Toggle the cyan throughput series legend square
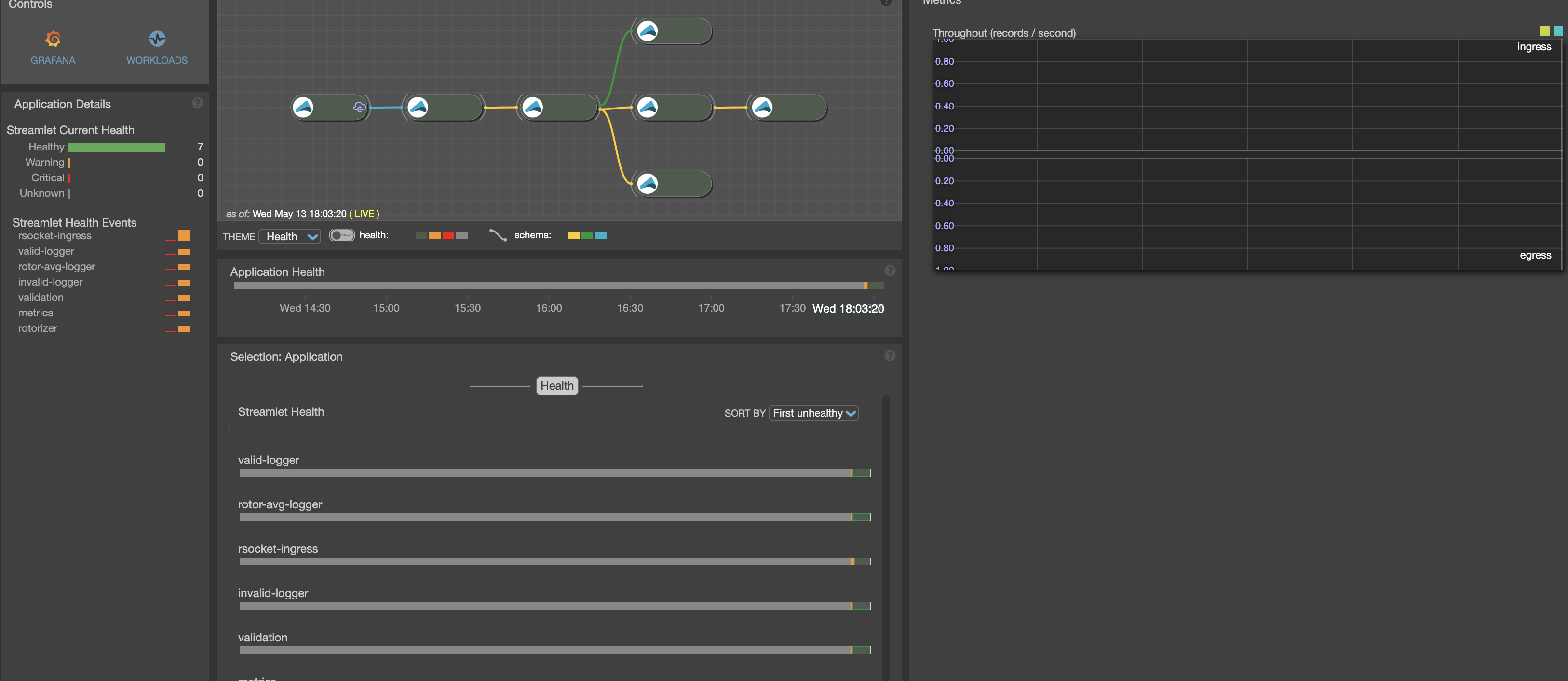Image resolution: width=1568 pixels, height=681 pixels. pos(1558,30)
